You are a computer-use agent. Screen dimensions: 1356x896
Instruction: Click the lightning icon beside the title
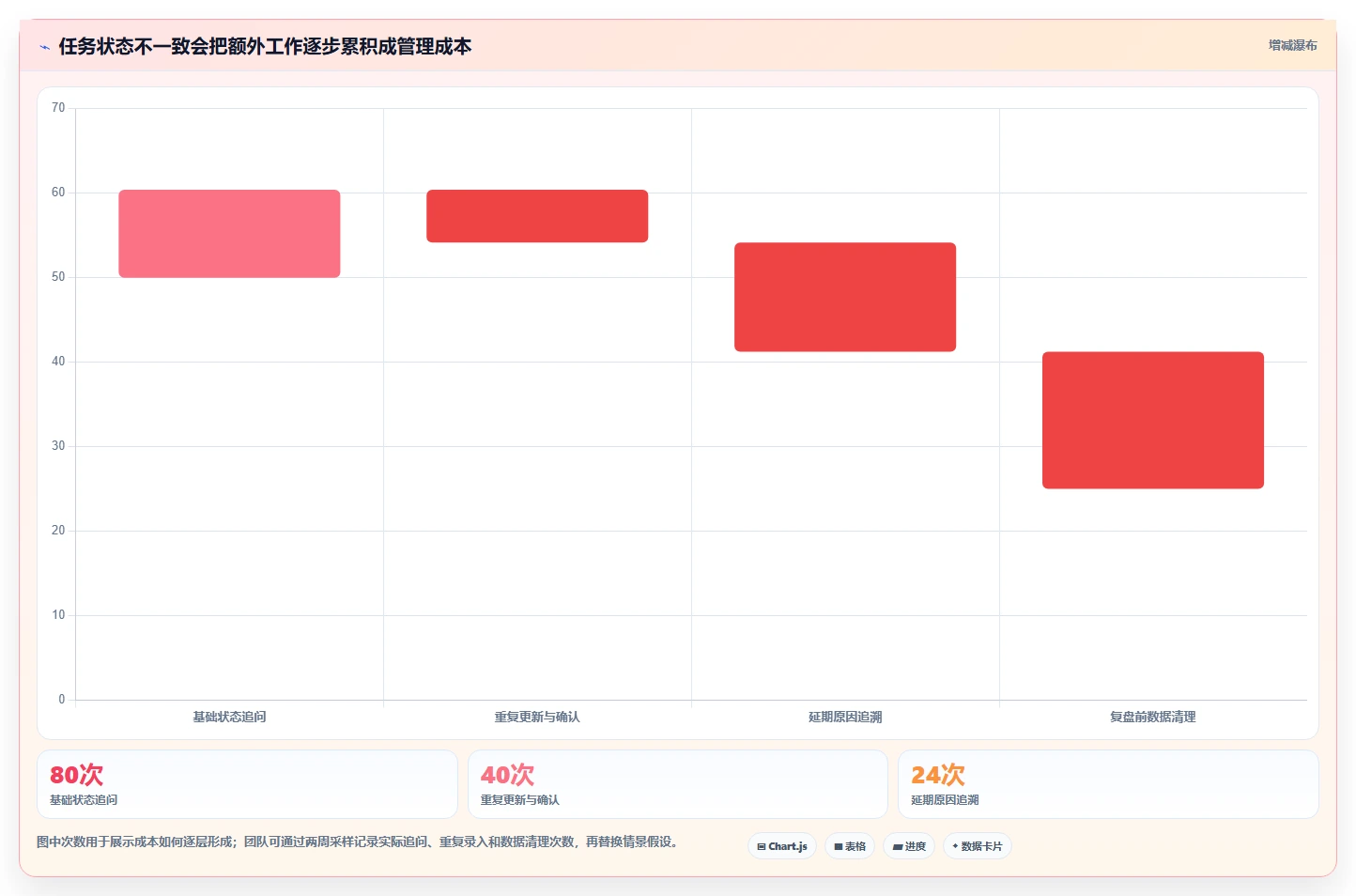click(44, 47)
